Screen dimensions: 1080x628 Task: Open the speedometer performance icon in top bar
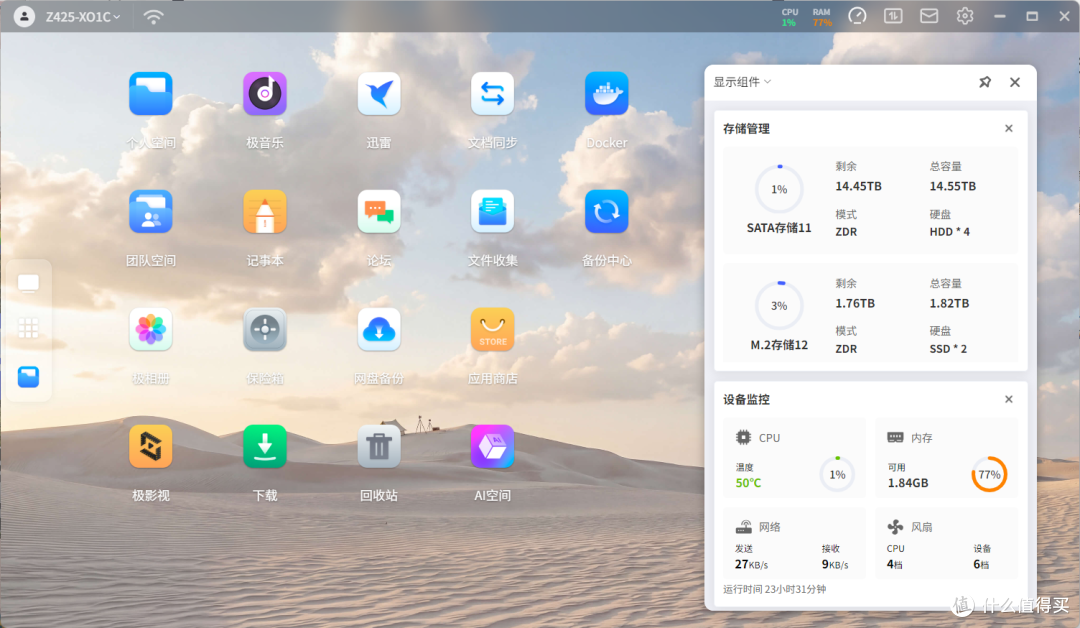857,16
